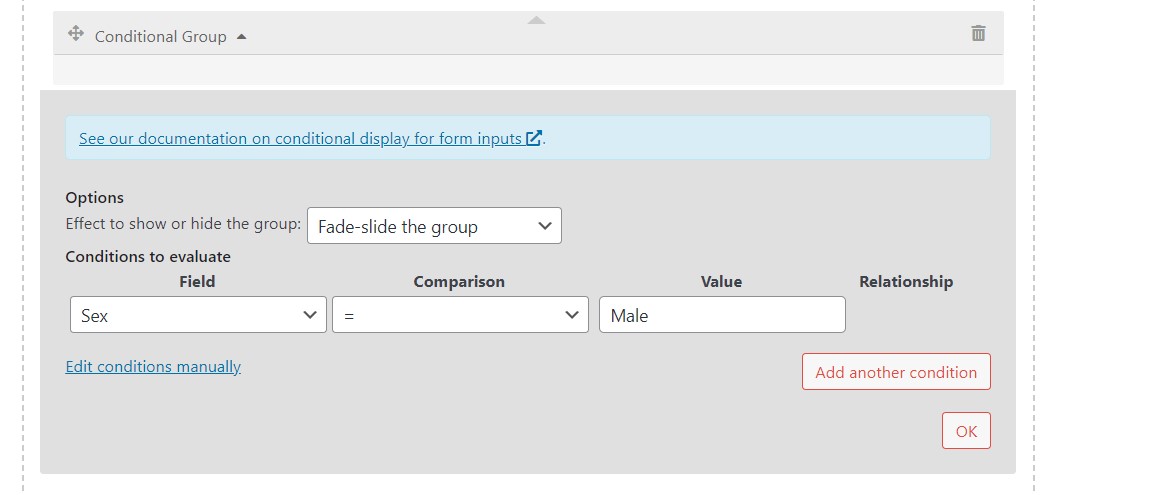1161x495 pixels.
Task: Collapse the Conditional Group caret arrow
Action: [x=241, y=36]
